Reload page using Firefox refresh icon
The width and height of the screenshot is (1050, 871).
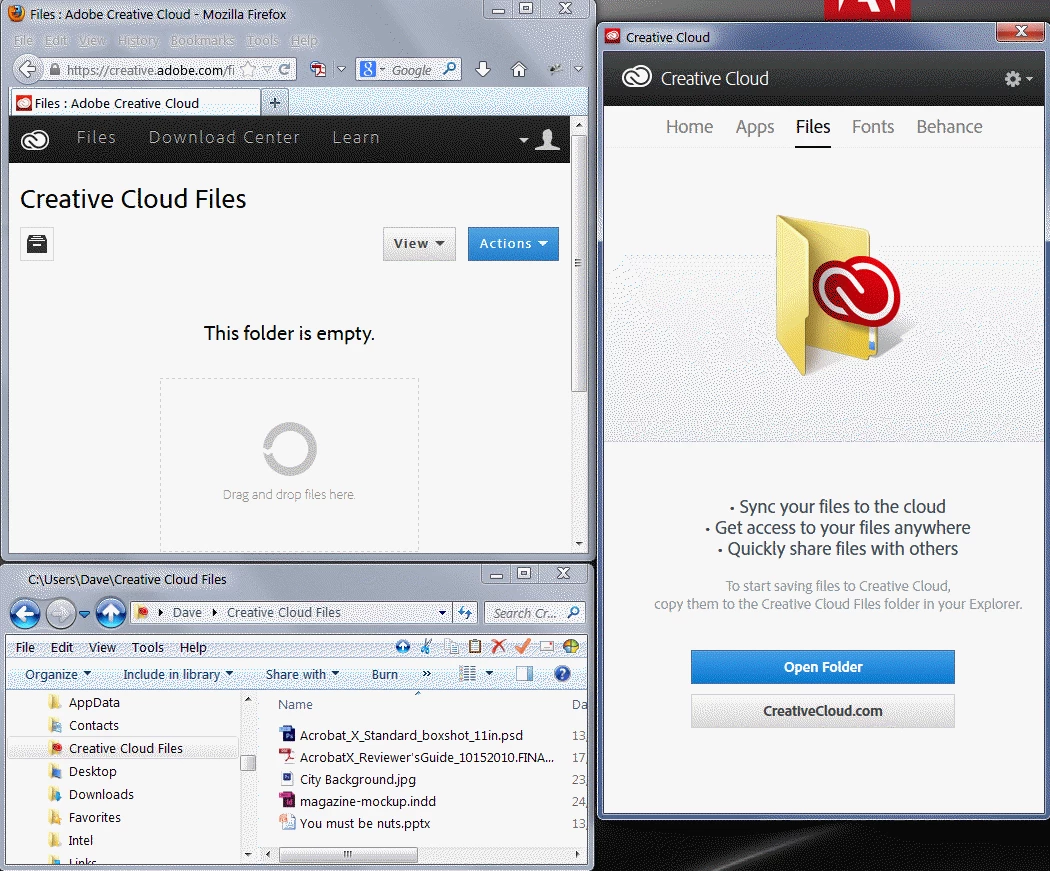coord(285,69)
